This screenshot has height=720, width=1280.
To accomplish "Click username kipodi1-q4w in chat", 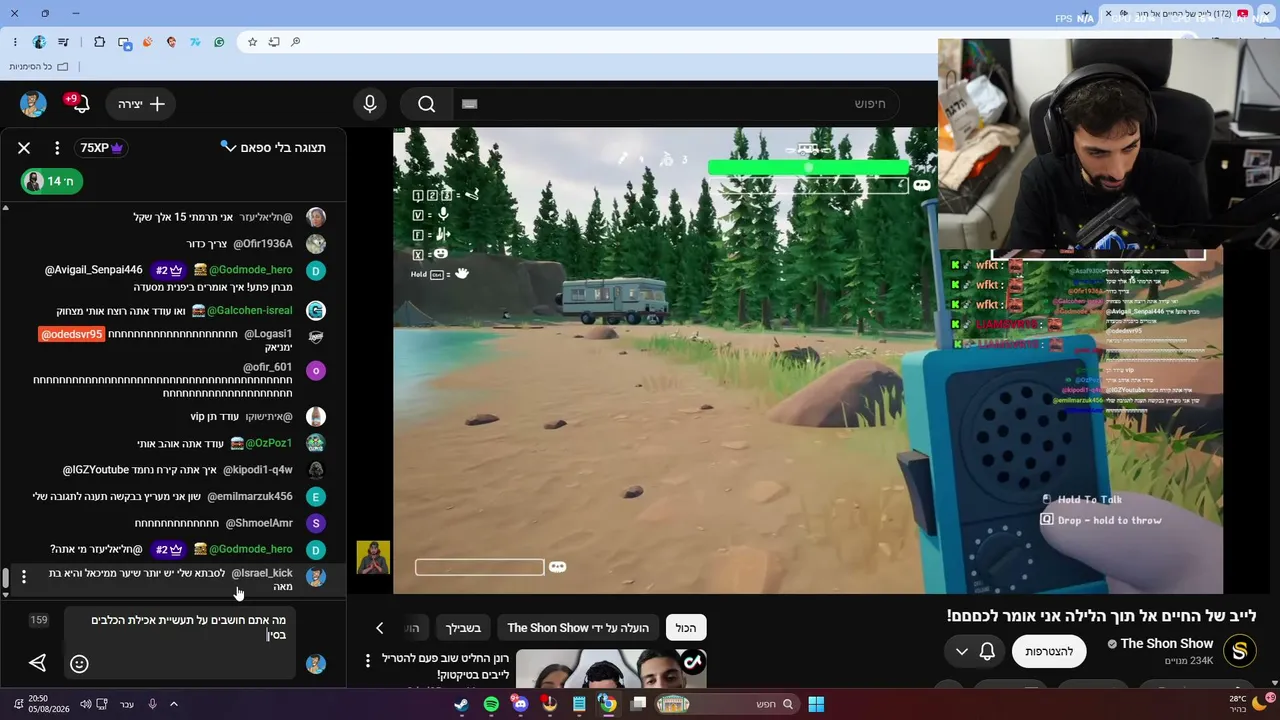I will [258, 470].
